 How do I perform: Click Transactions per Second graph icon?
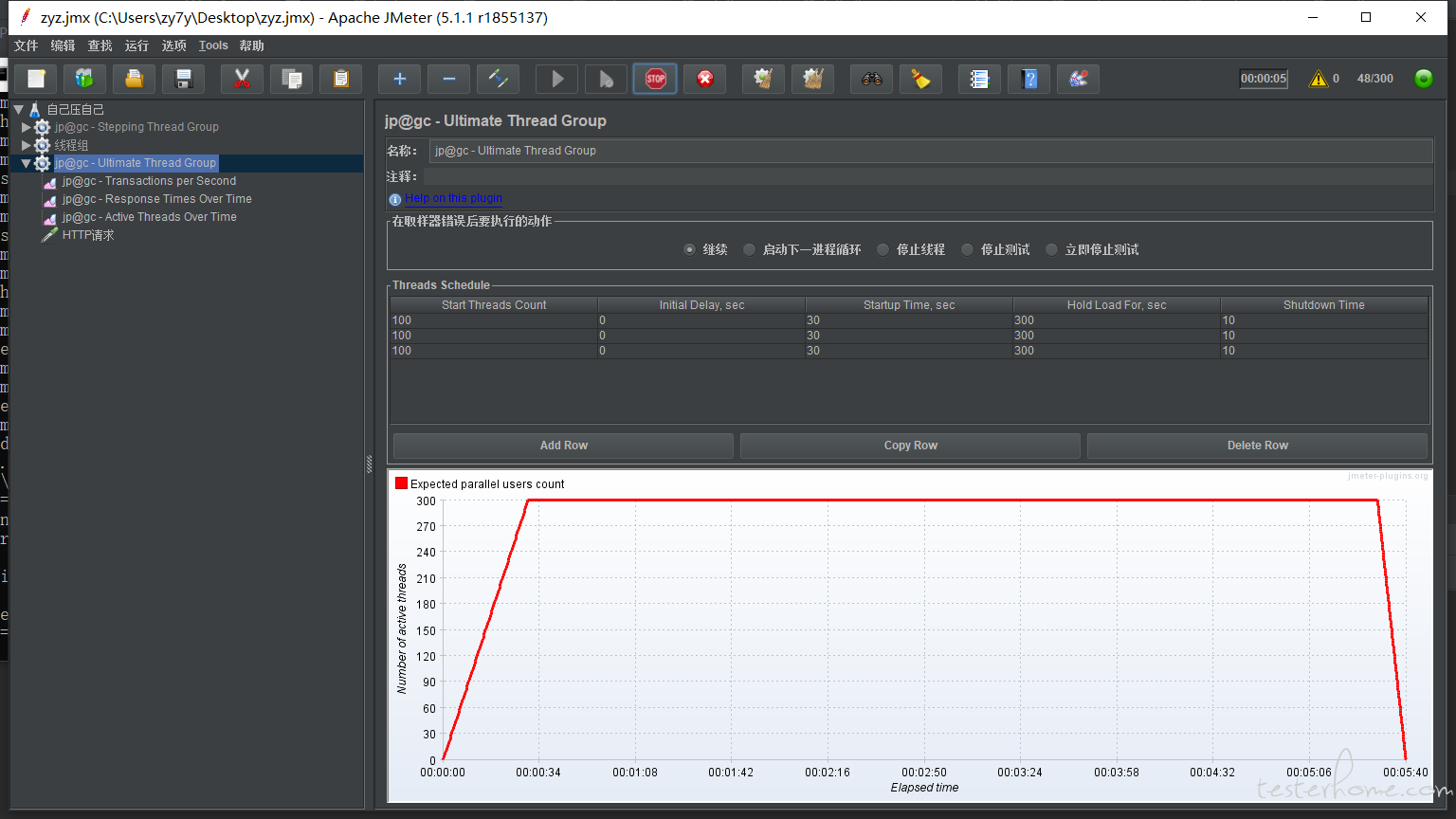(50, 182)
